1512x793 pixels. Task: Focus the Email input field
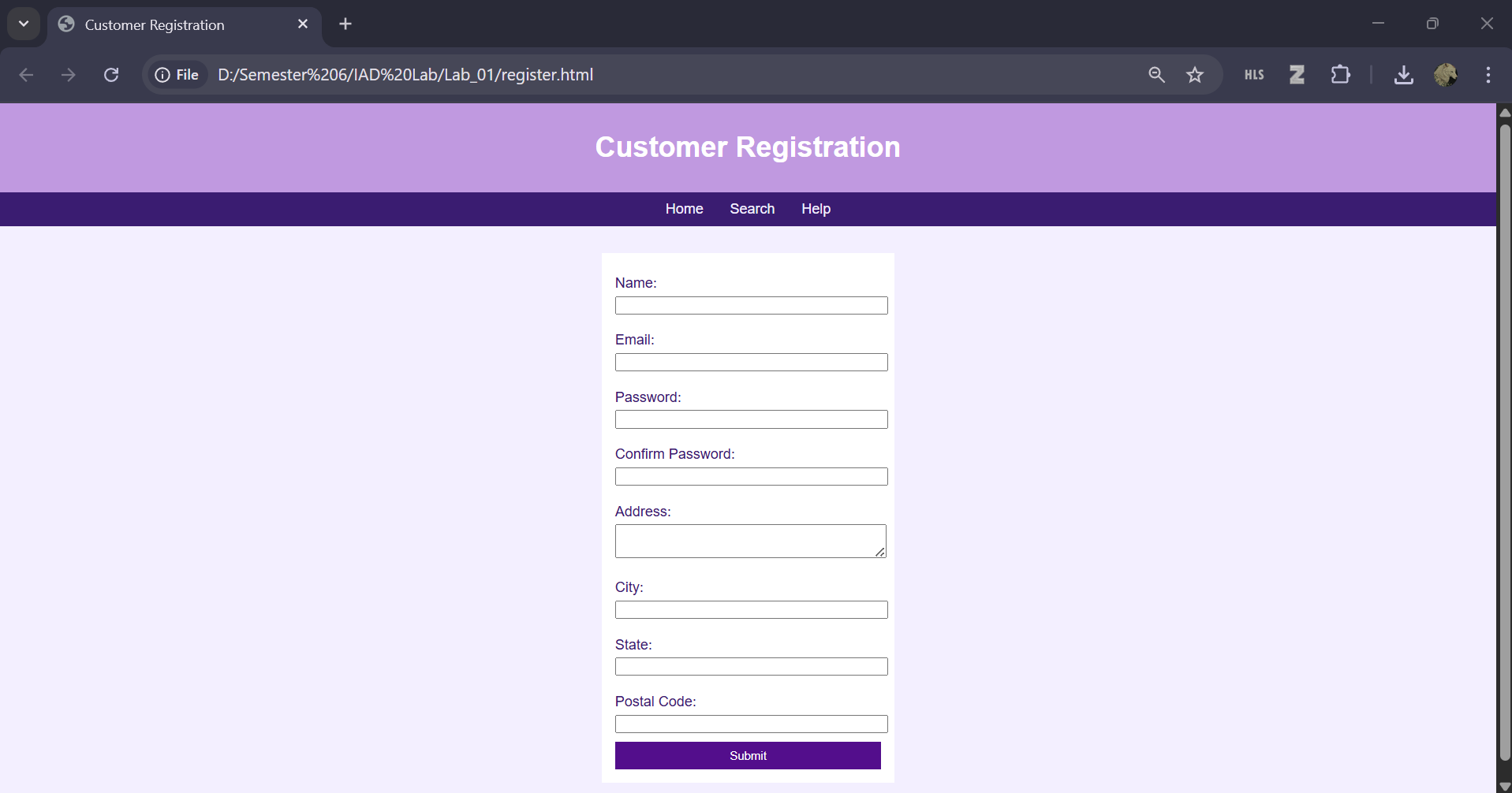tap(751, 363)
